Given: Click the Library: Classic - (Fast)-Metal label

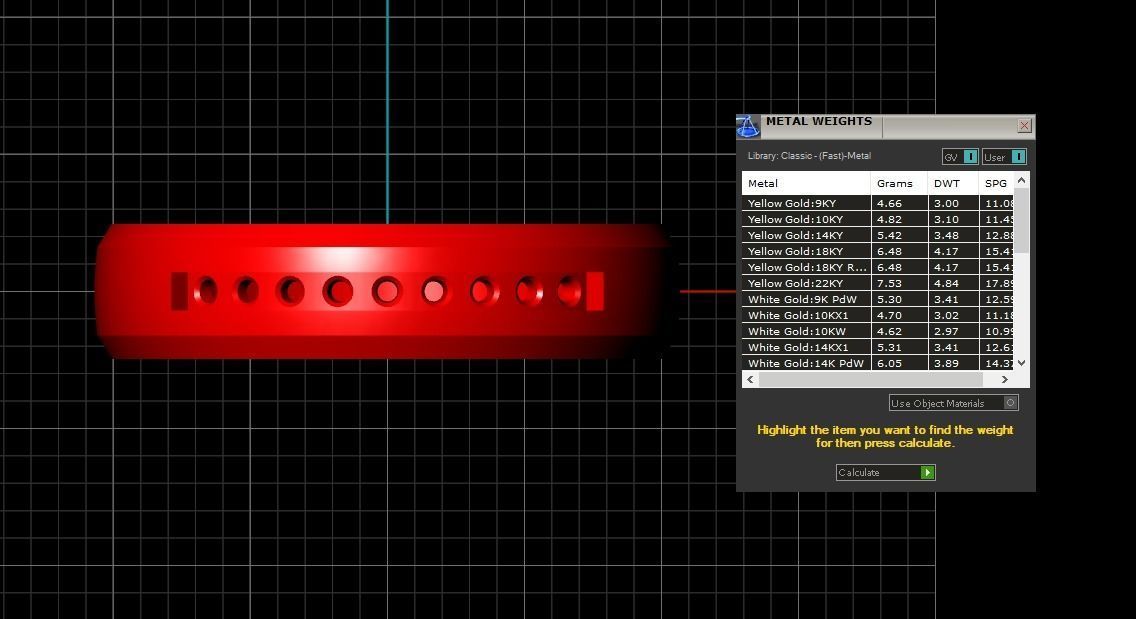Looking at the screenshot, I should click(x=809, y=156).
